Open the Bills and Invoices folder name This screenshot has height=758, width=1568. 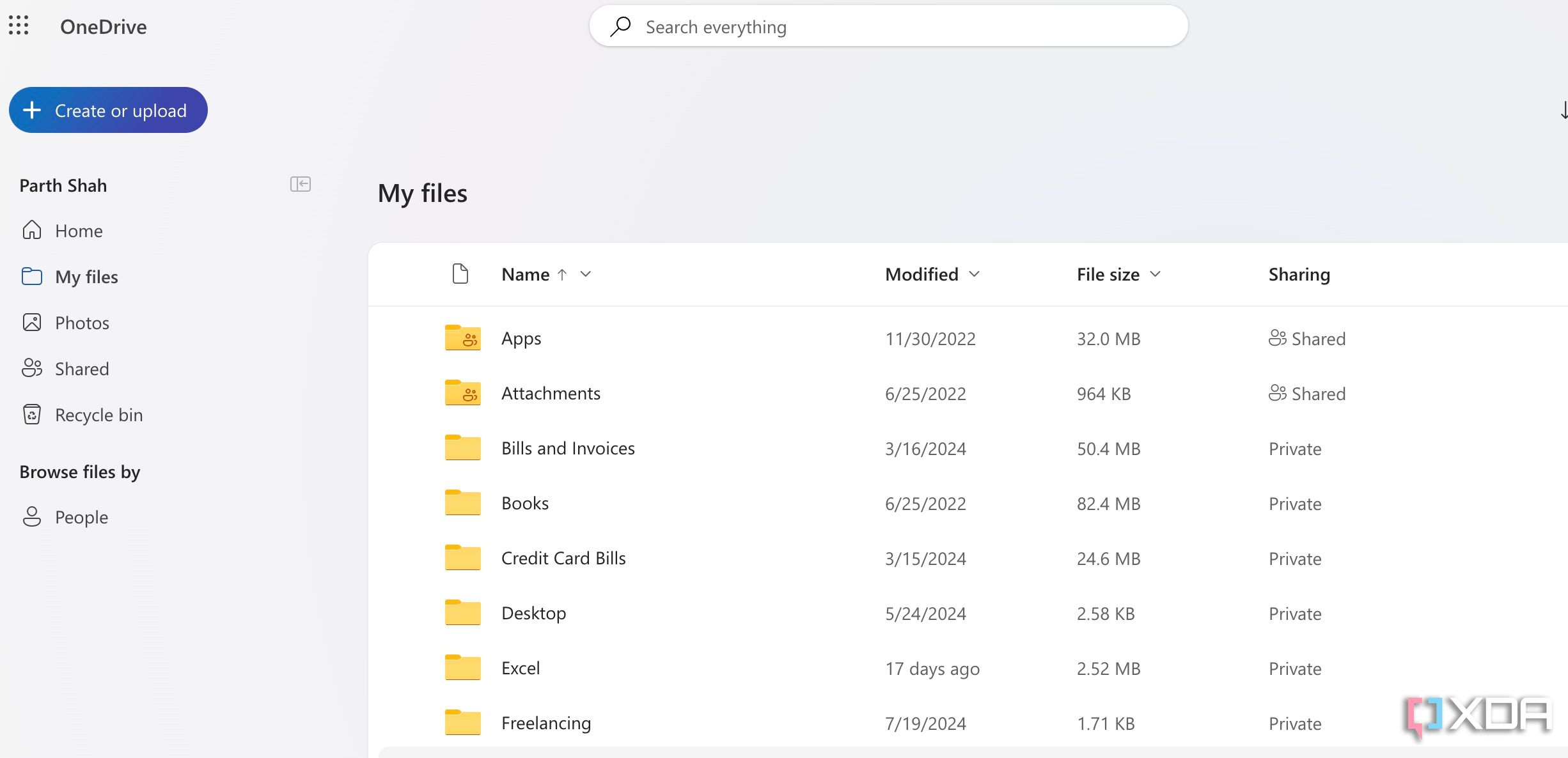coord(568,448)
